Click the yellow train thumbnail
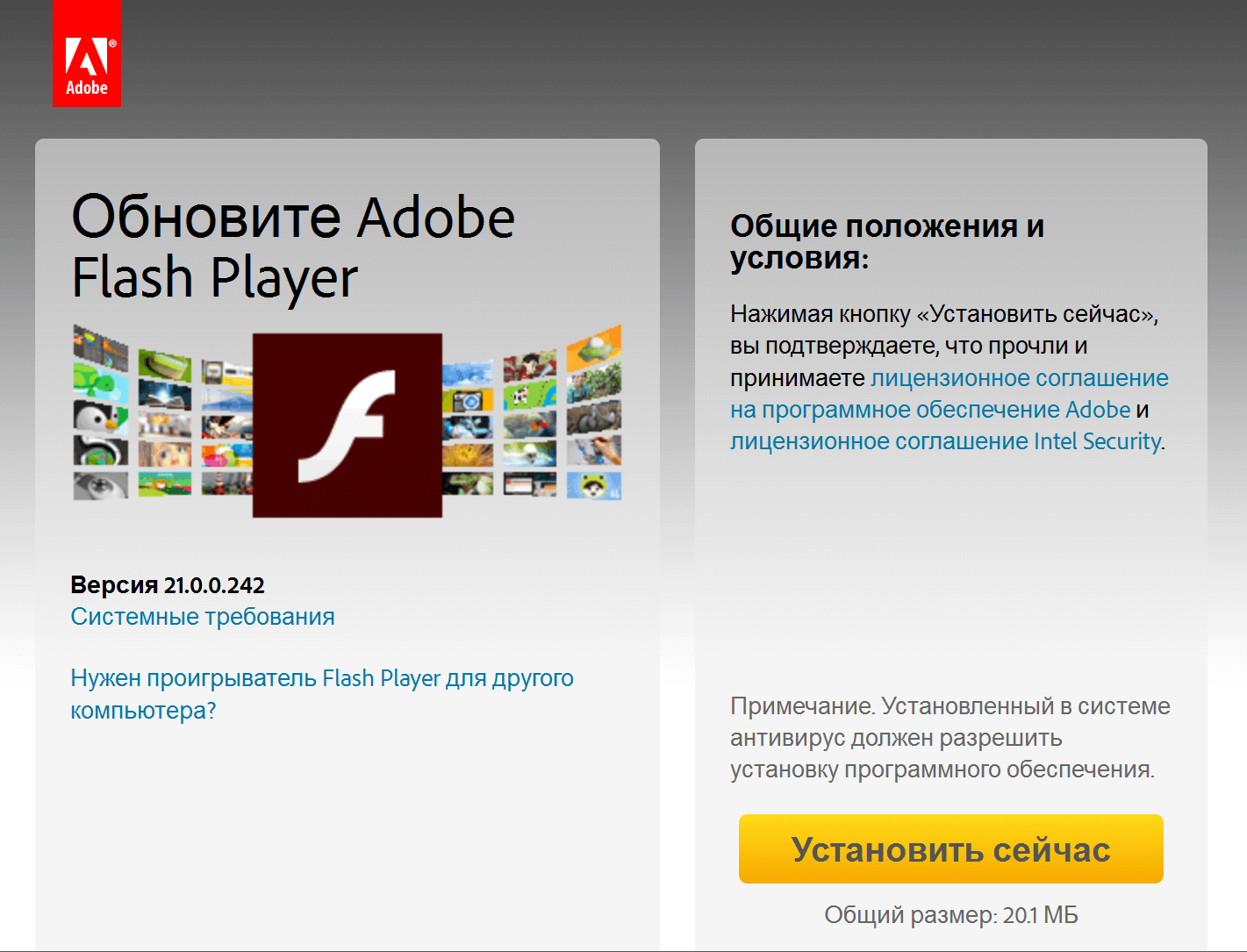The image size is (1247, 952). 226,373
